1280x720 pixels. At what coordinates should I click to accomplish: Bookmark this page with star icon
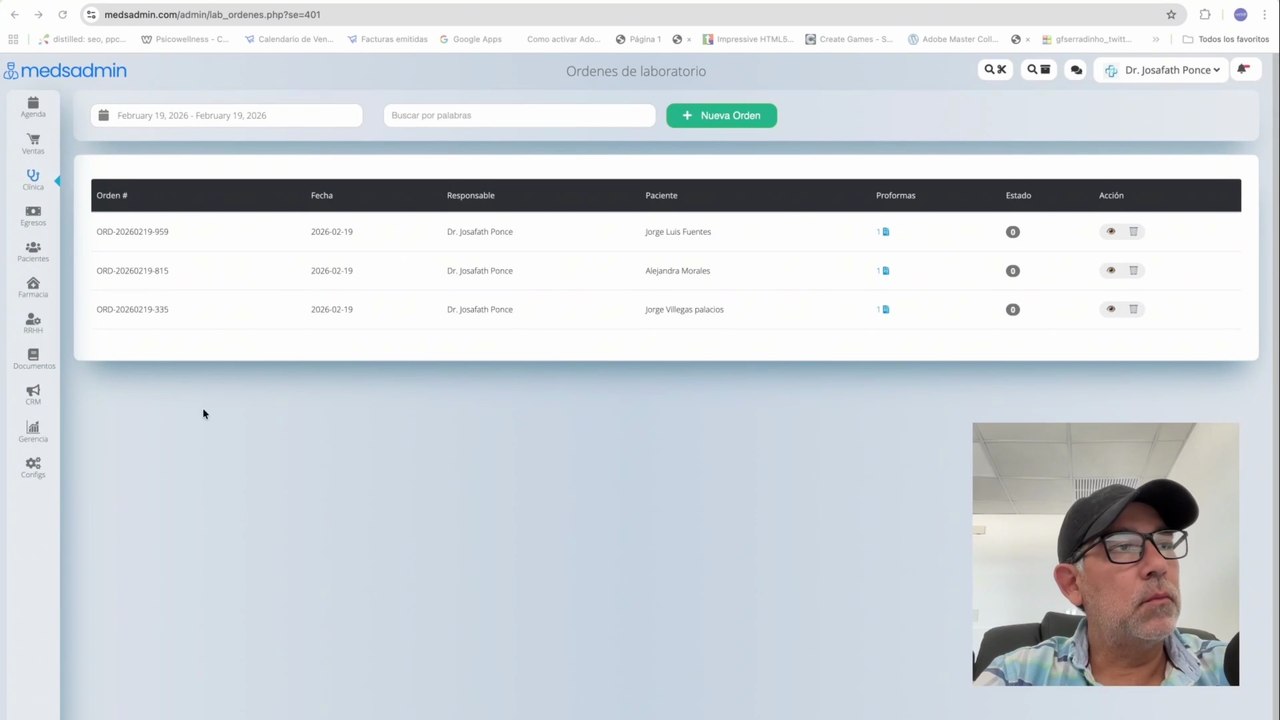pyautogui.click(x=1171, y=15)
